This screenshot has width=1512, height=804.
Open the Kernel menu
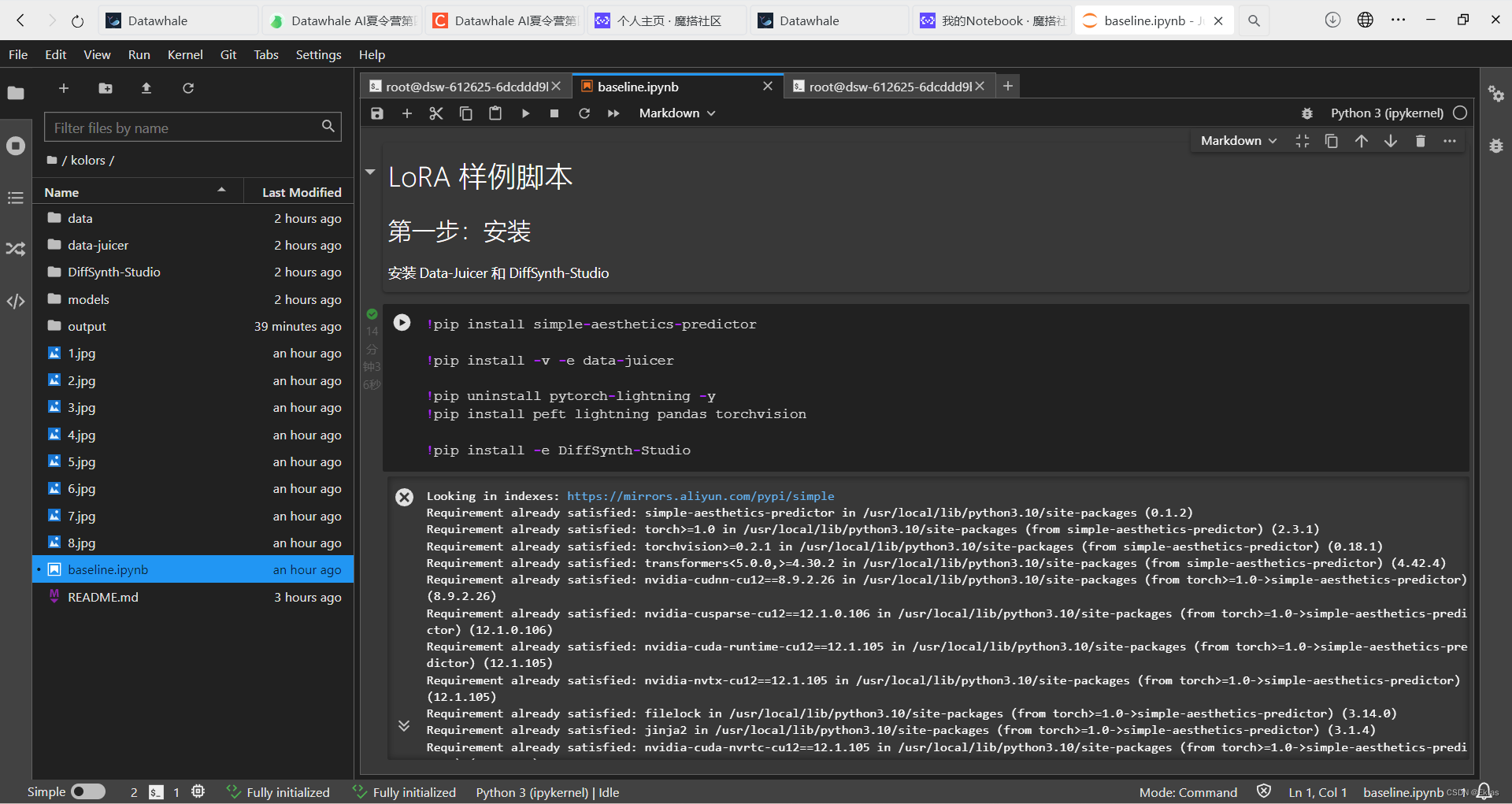click(x=185, y=54)
